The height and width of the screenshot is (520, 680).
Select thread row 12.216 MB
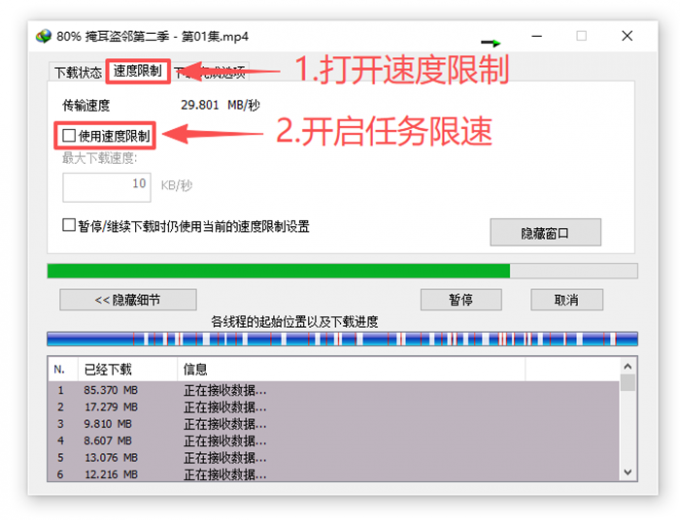coord(334,474)
